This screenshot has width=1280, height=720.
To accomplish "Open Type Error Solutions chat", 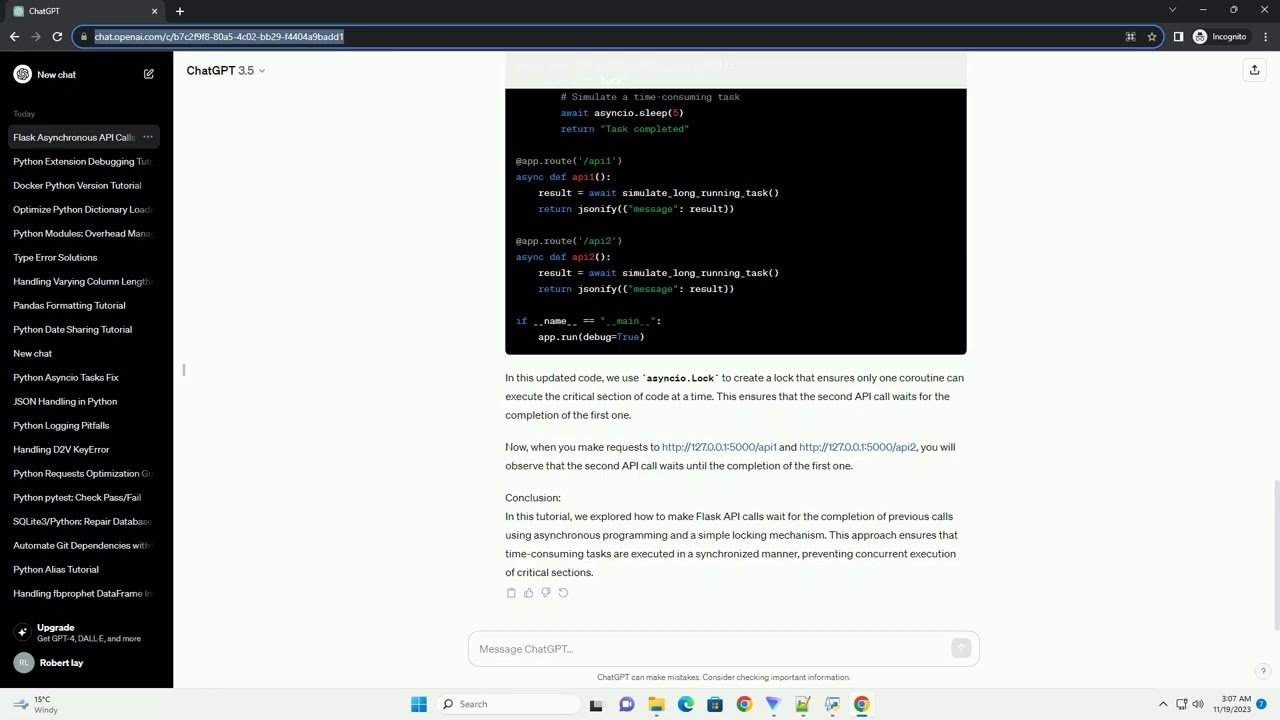I will [82, 257].
